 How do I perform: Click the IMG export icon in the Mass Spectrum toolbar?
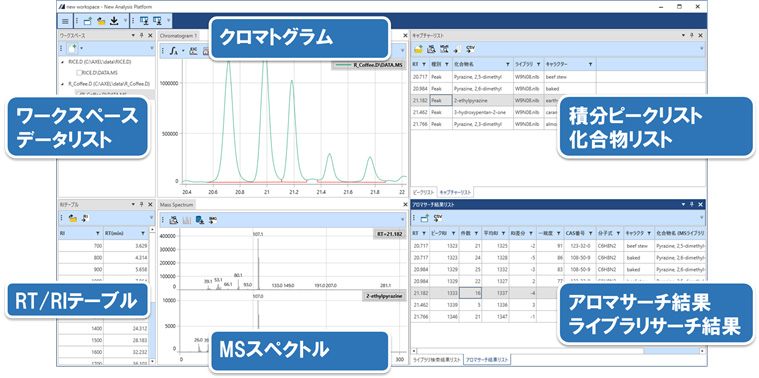[x=213, y=220]
